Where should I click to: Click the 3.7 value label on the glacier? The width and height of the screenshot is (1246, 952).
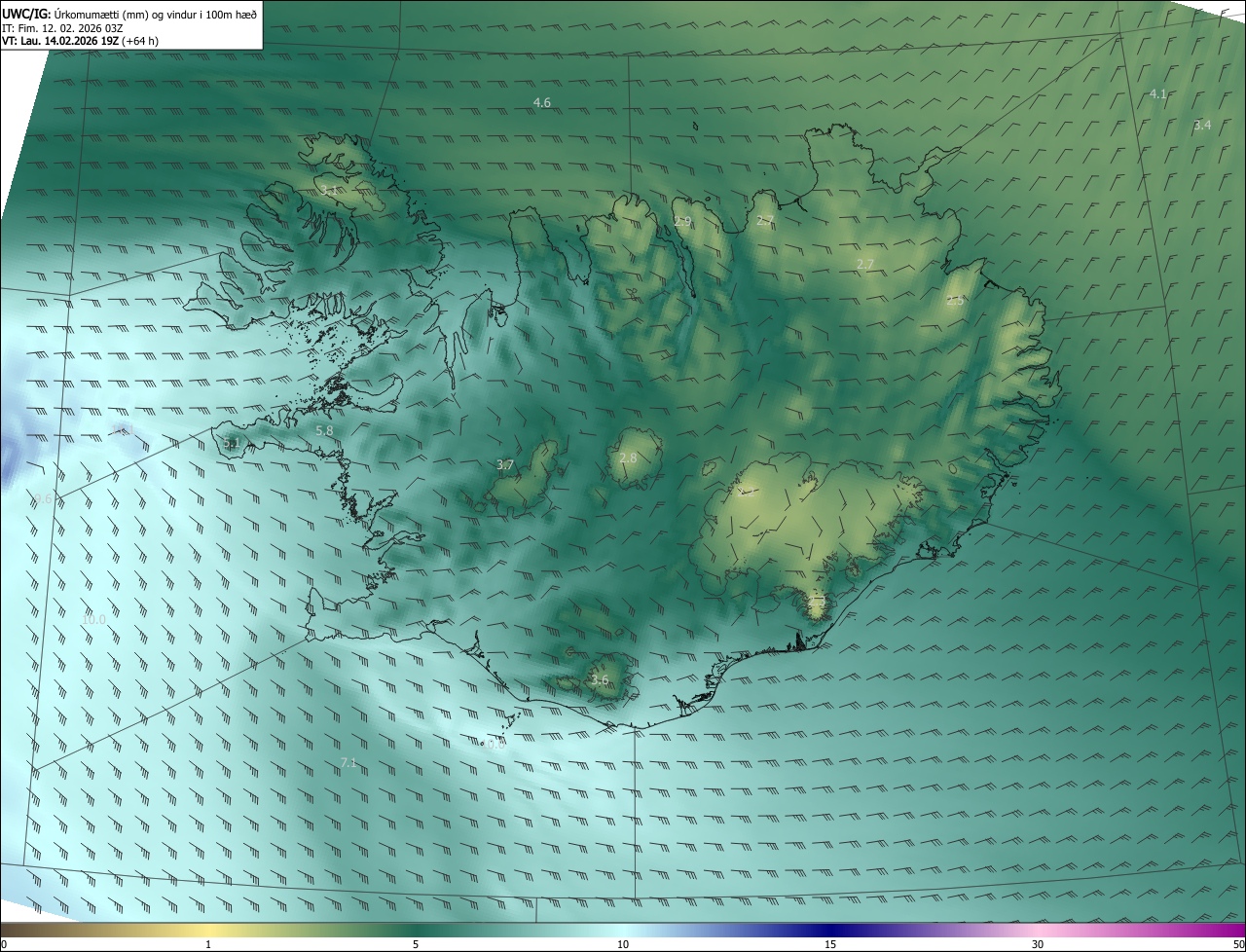[x=504, y=465]
